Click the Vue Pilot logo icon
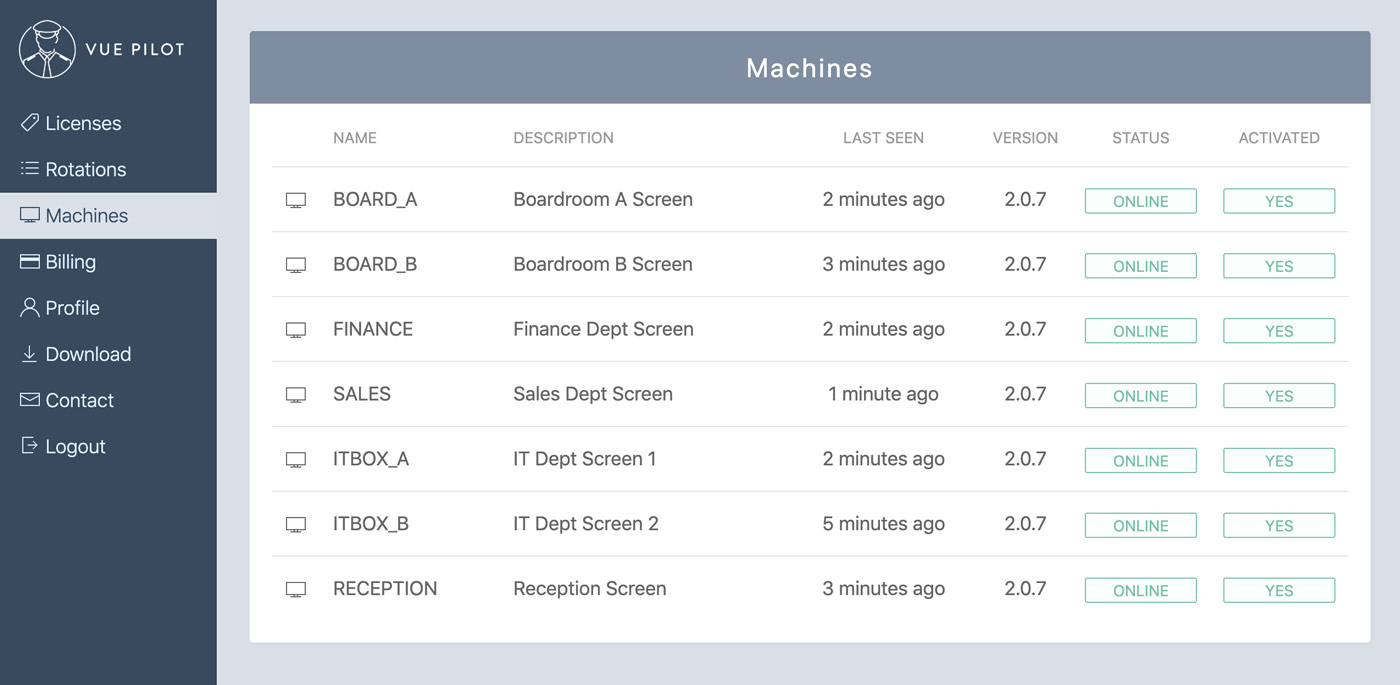This screenshot has height=685, width=1400. tap(47, 49)
